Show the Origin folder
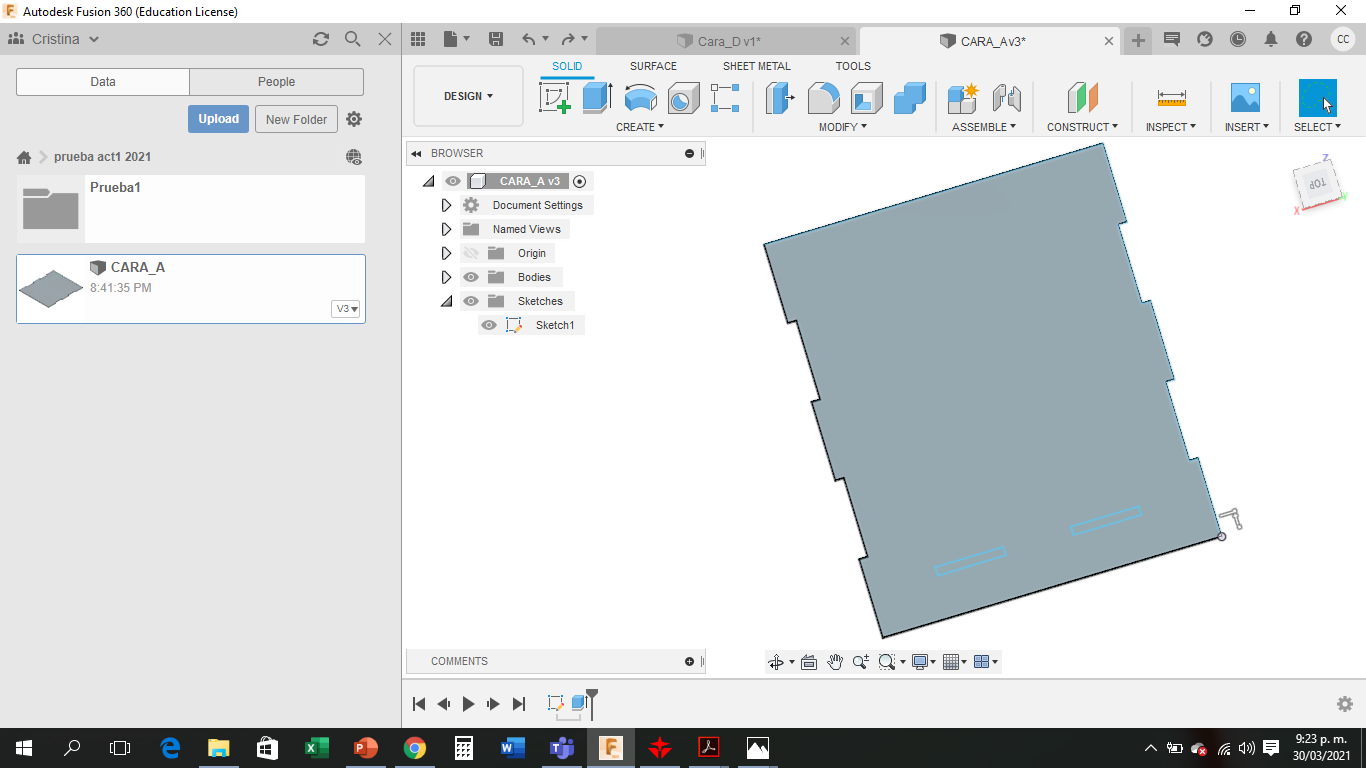This screenshot has width=1366, height=768. point(471,253)
